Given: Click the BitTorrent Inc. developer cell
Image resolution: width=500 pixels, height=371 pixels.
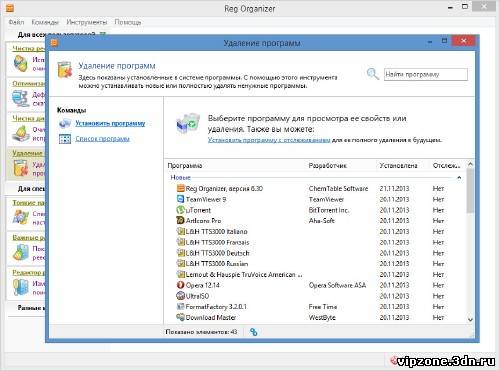Looking at the screenshot, I should [329, 210].
